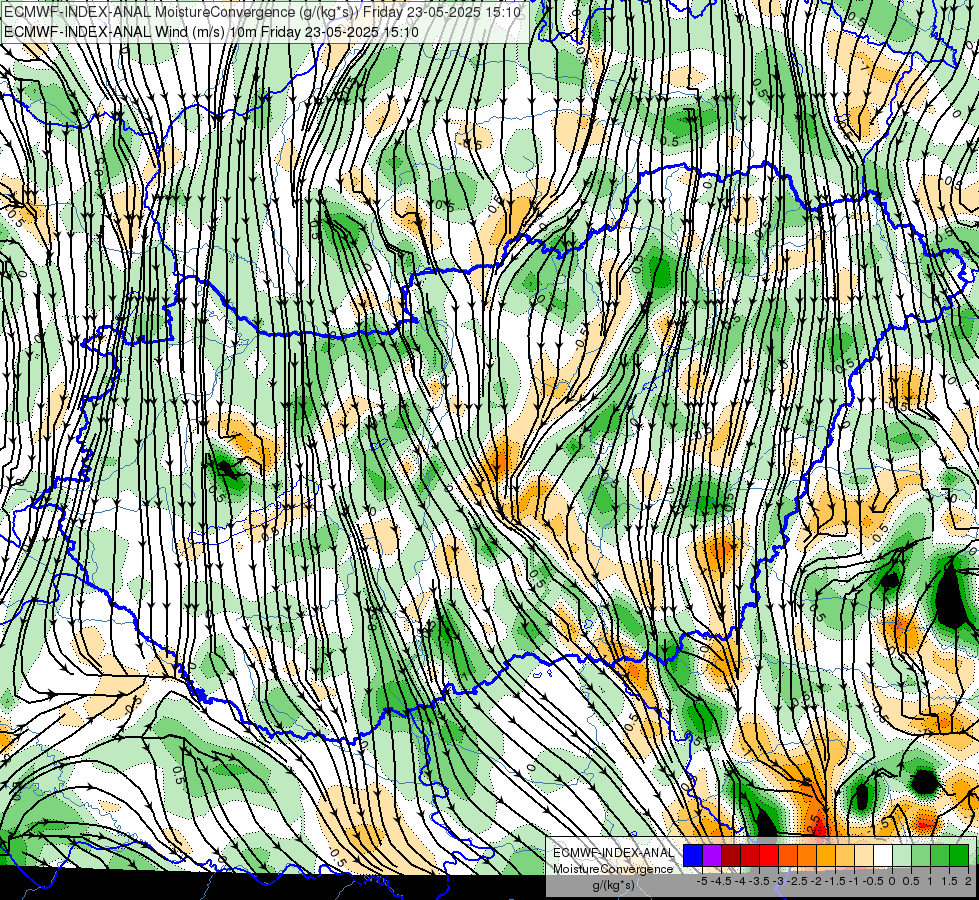Viewport: 979px width, 900px height.
Task: Select the legend swatch between -4 and -3.5
Action: pyautogui.click(x=750, y=855)
